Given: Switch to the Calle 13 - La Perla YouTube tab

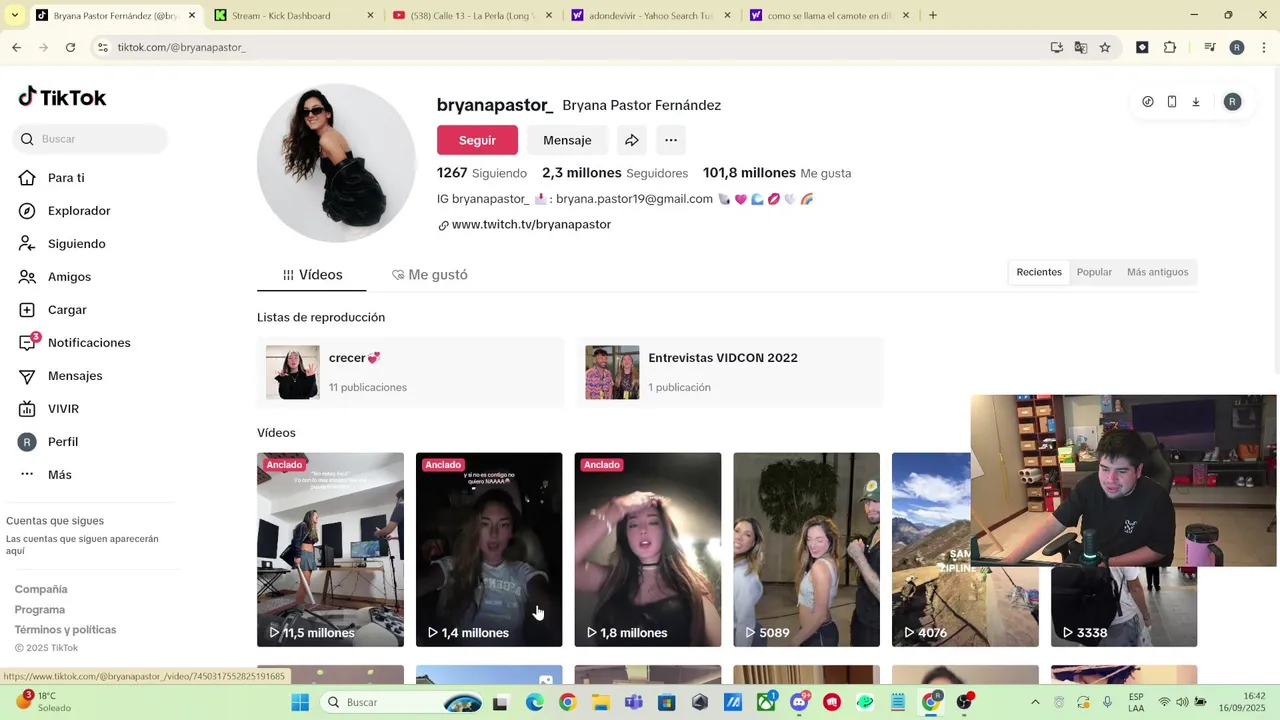Looking at the screenshot, I should click(x=472, y=15).
